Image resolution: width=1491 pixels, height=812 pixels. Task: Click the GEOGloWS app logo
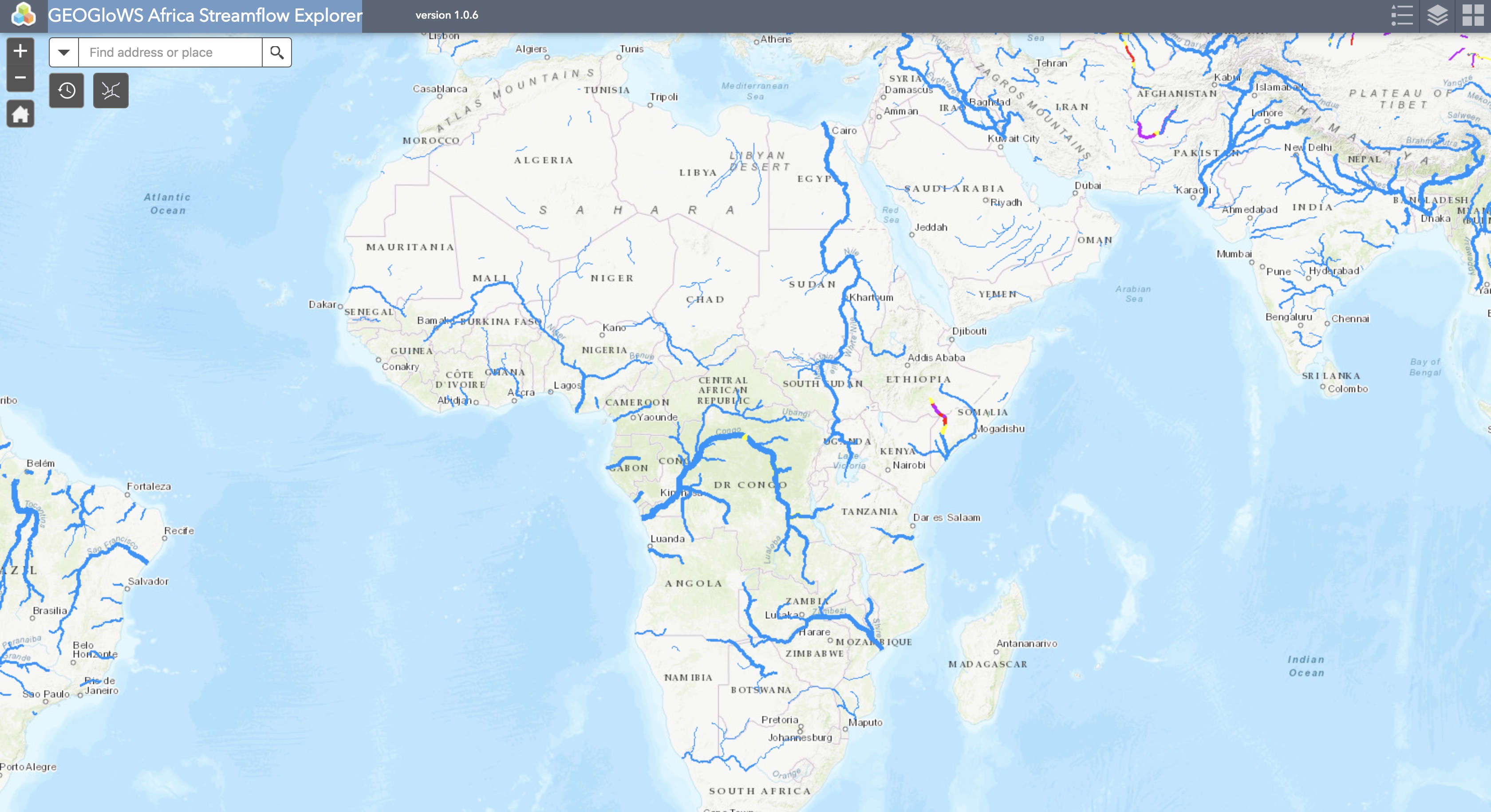tap(23, 15)
